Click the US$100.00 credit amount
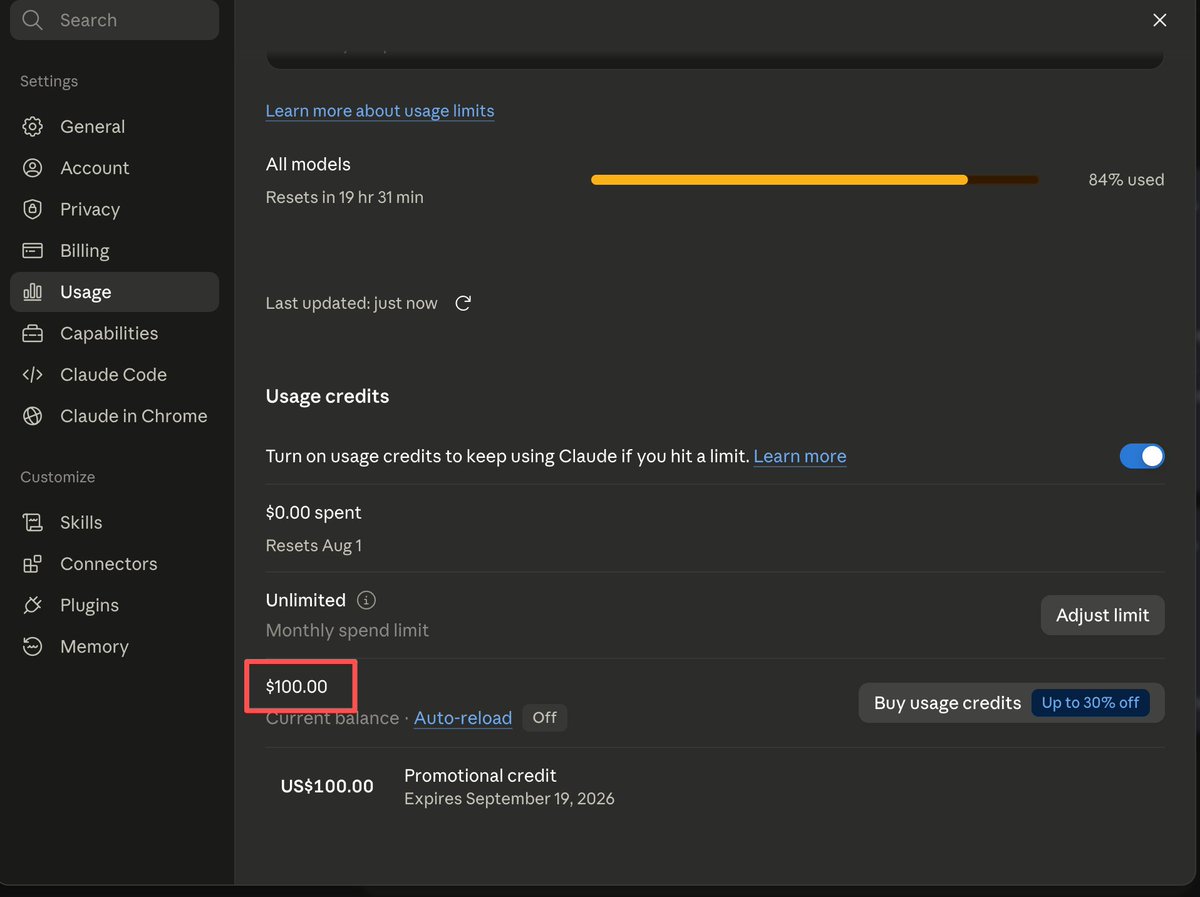 (x=327, y=787)
